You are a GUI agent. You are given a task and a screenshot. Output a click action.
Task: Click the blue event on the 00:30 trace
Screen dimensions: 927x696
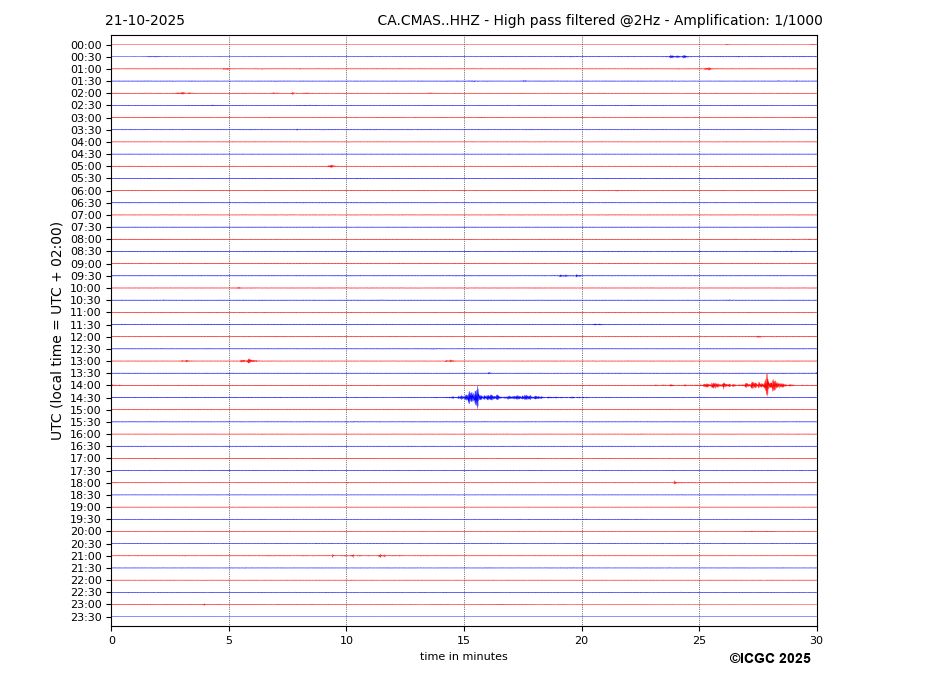pyautogui.click(x=677, y=57)
